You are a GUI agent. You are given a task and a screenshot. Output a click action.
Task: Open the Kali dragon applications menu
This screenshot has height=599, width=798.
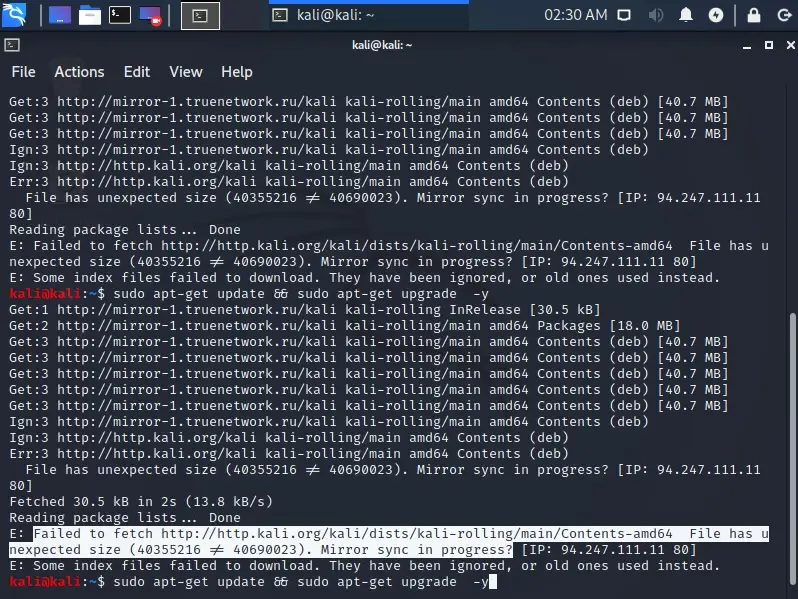(14, 15)
